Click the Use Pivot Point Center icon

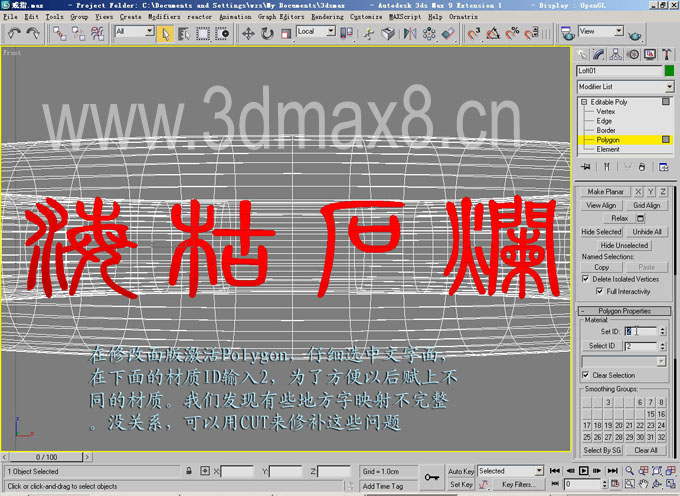click(347, 33)
